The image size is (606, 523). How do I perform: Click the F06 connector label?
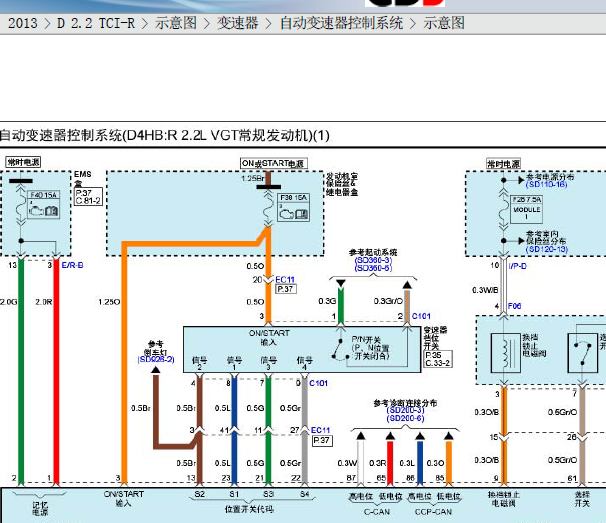pos(514,306)
